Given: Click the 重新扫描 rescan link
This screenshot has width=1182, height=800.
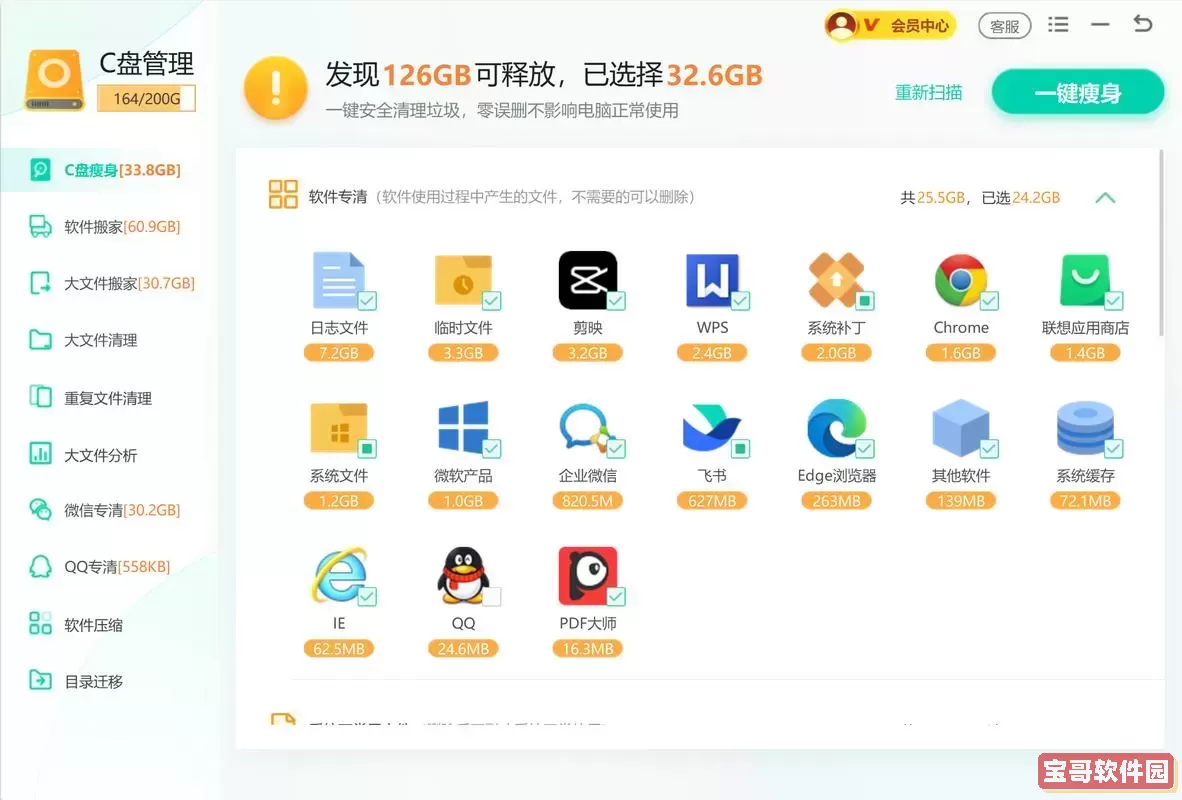Looking at the screenshot, I should pyautogui.click(x=928, y=93).
